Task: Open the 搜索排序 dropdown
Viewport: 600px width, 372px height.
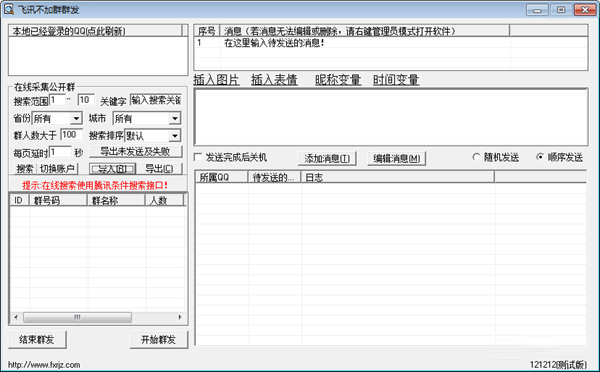Action: pos(174,136)
